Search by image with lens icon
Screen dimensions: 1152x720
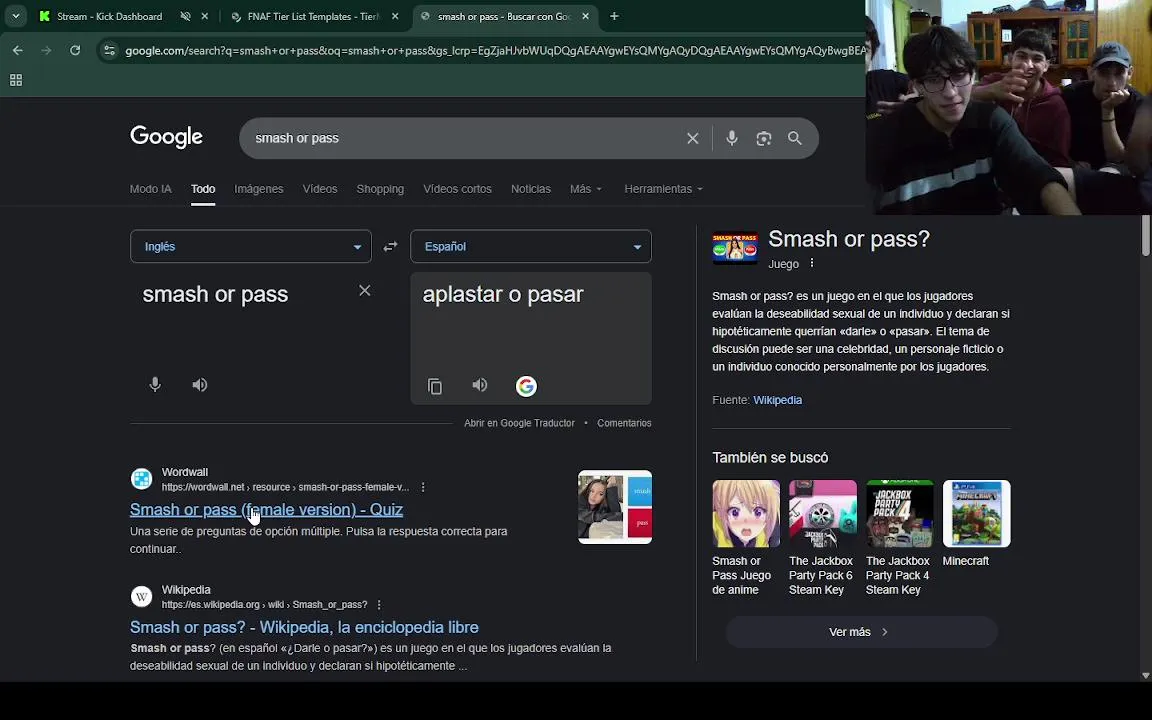tap(763, 138)
